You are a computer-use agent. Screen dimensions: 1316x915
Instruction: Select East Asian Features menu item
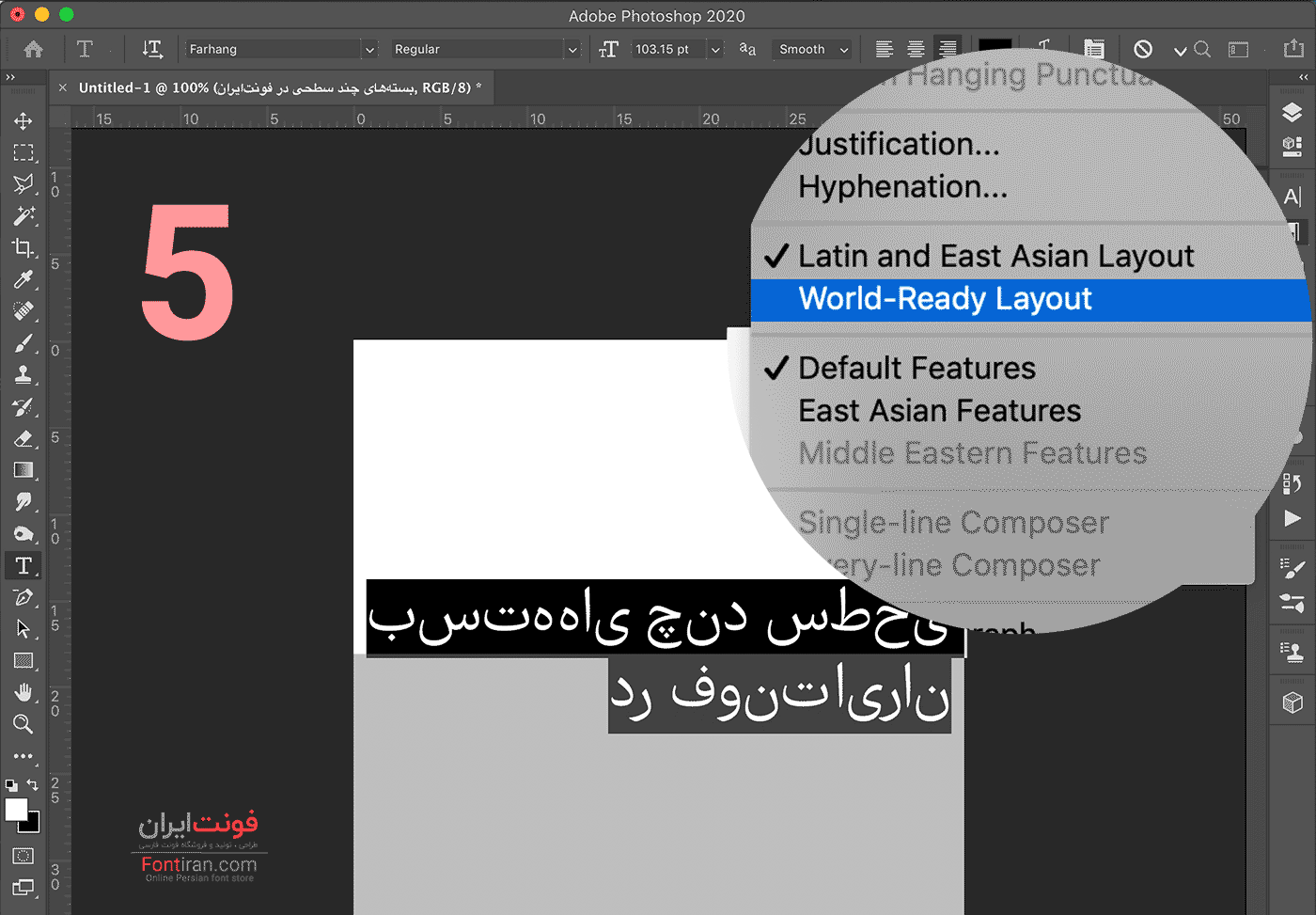click(x=939, y=411)
